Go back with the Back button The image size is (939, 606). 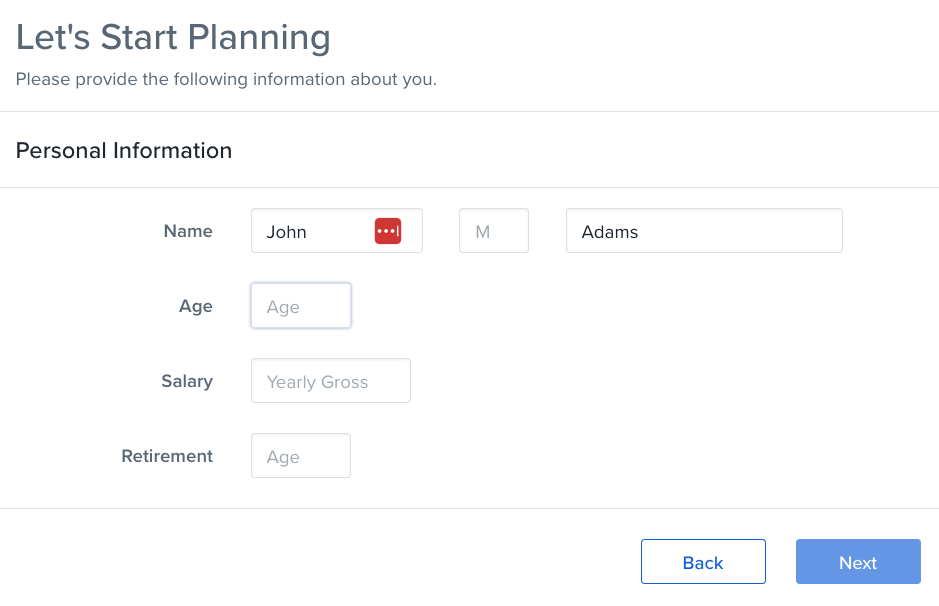tap(703, 562)
